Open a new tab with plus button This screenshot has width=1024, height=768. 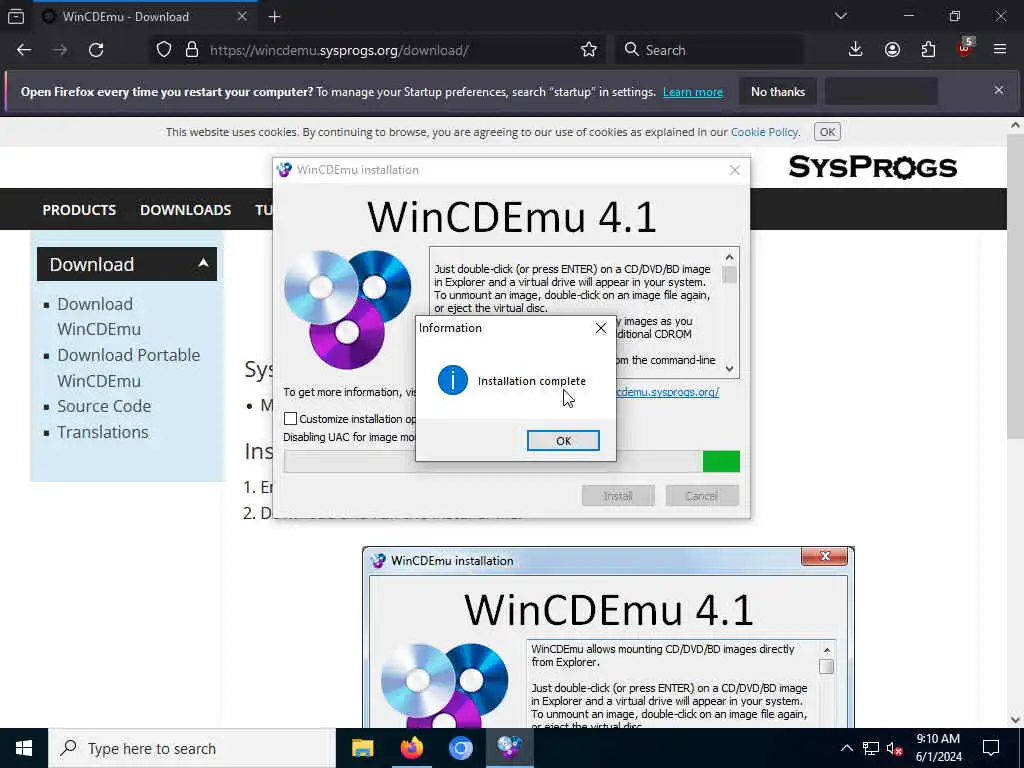pos(274,17)
